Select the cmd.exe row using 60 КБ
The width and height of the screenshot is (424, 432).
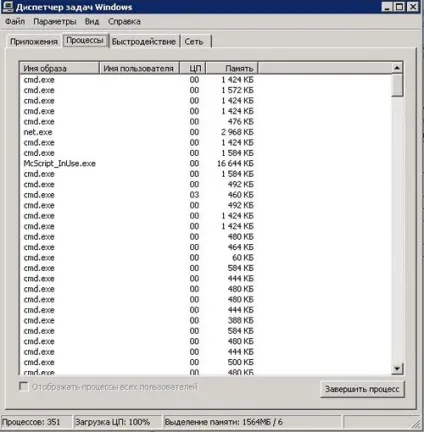(x=138, y=258)
